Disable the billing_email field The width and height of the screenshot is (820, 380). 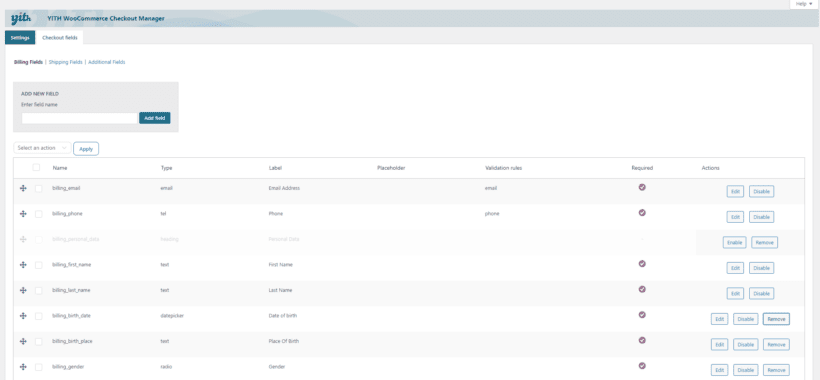(x=761, y=191)
